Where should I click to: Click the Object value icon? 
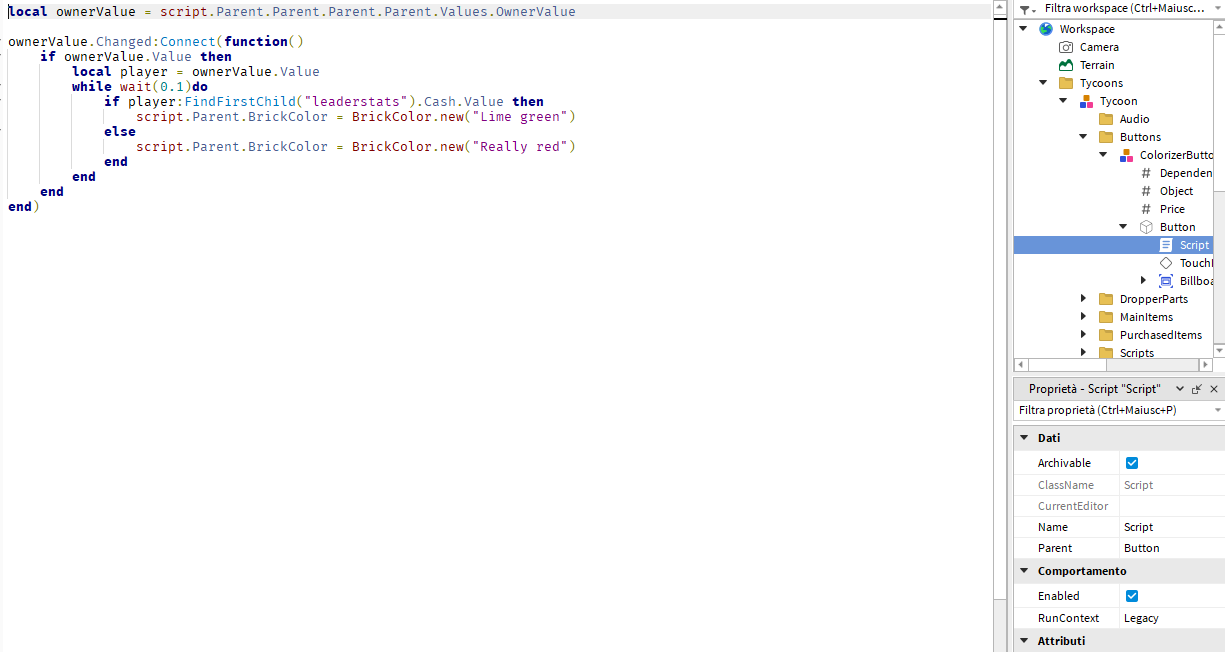[1146, 191]
